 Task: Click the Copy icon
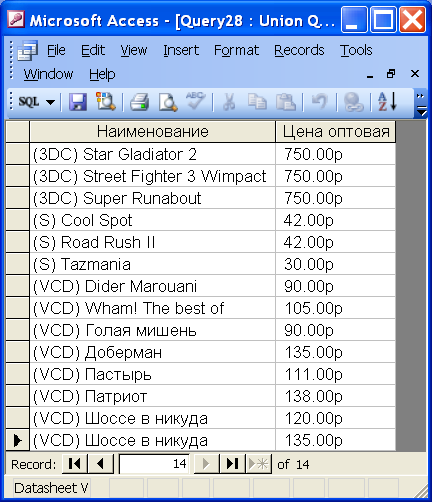257,101
